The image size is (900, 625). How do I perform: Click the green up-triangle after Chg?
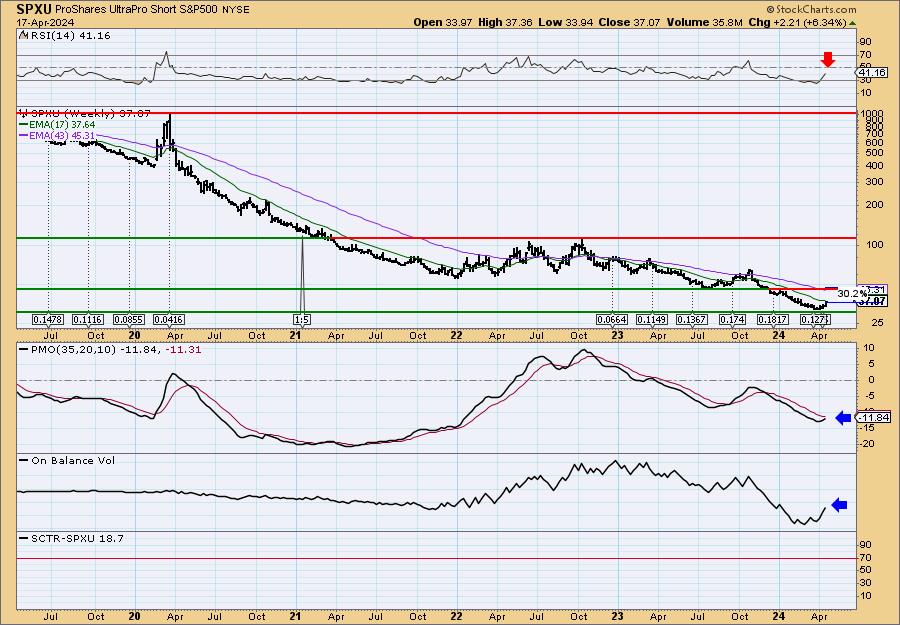pyautogui.click(x=853, y=23)
